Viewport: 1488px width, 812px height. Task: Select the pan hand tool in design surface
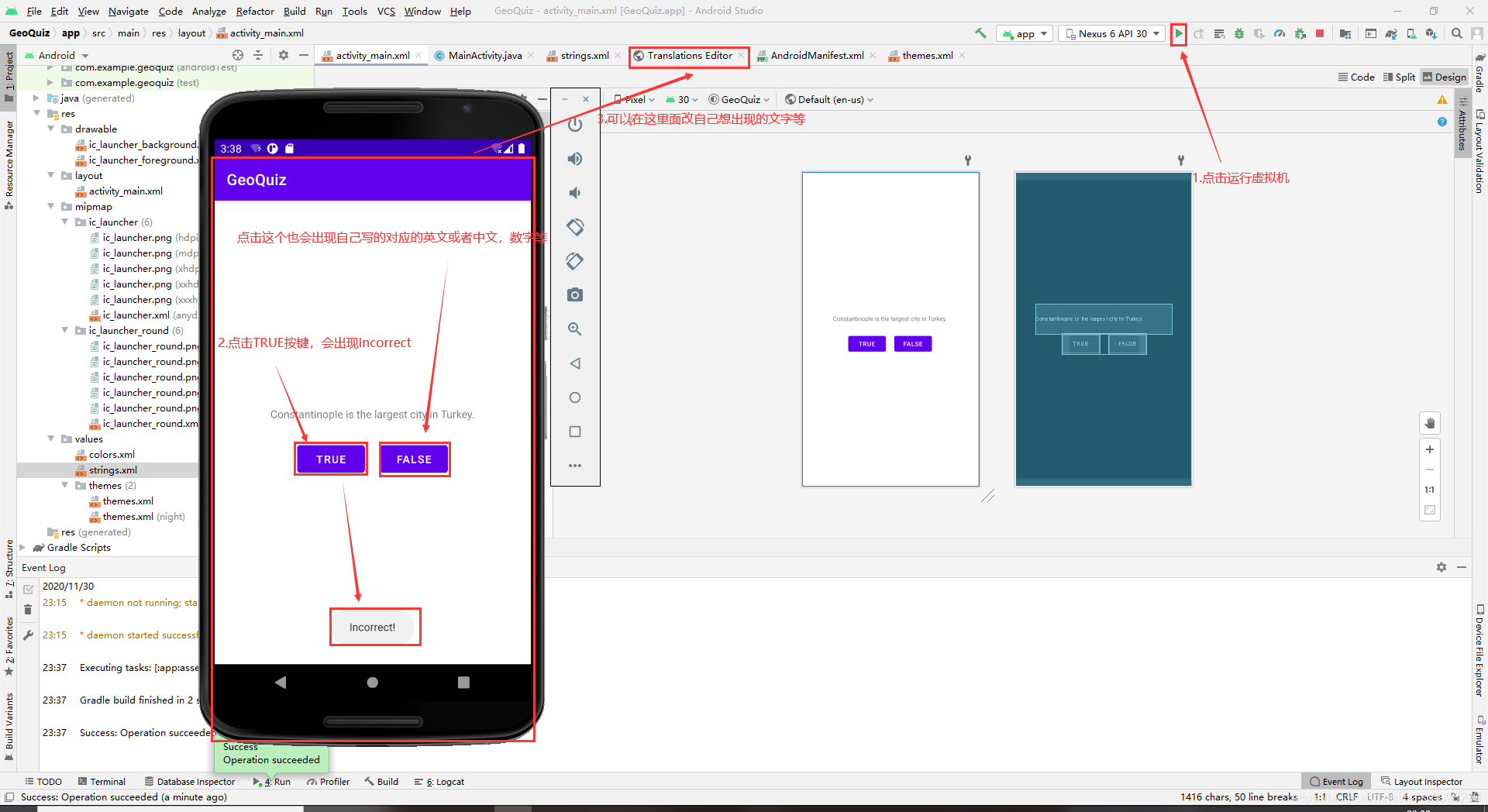point(1430,423)
